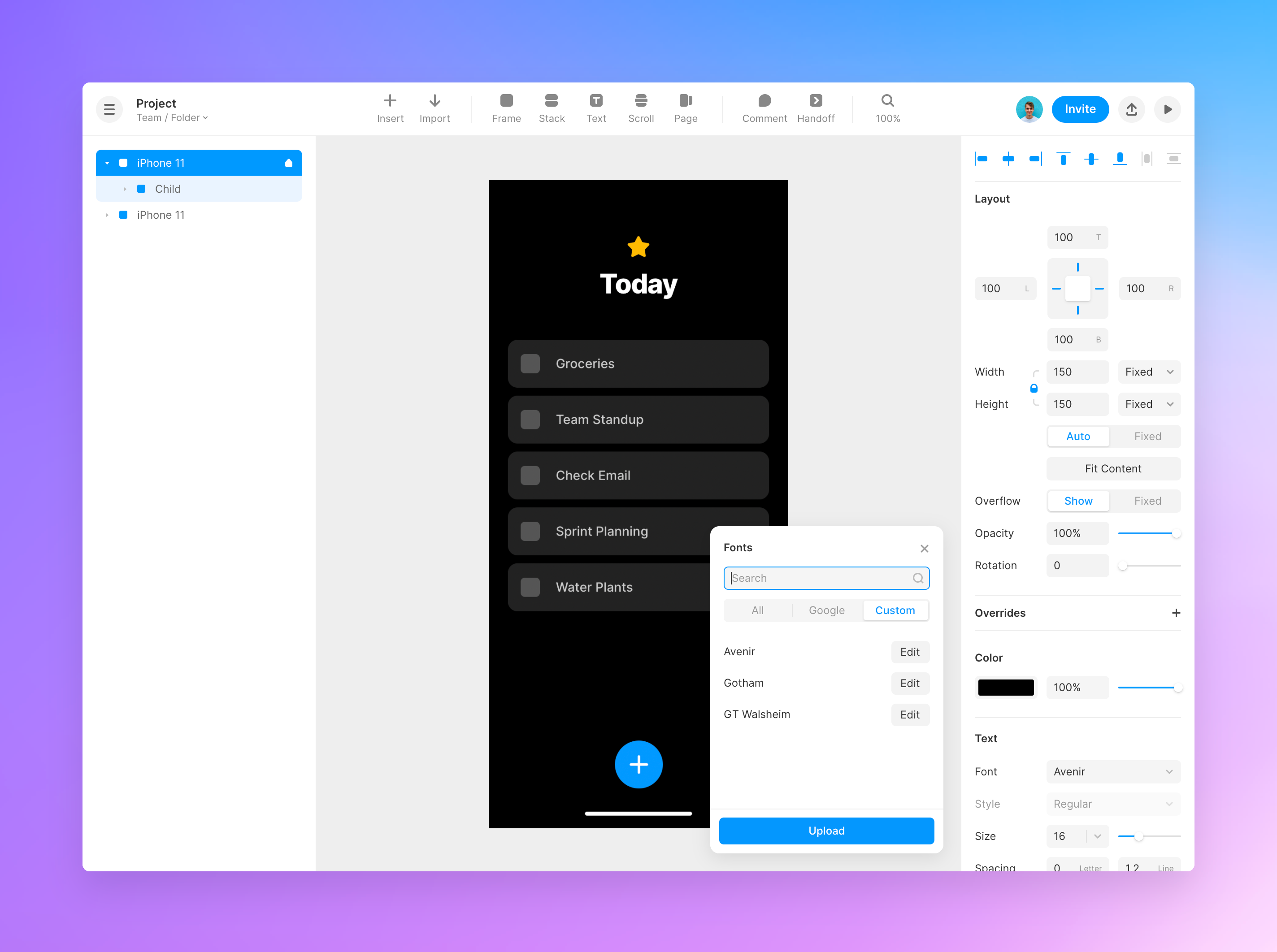Set Overflow to Show
This screenshot has height=952, width=1277.
tap(1078, 502)
